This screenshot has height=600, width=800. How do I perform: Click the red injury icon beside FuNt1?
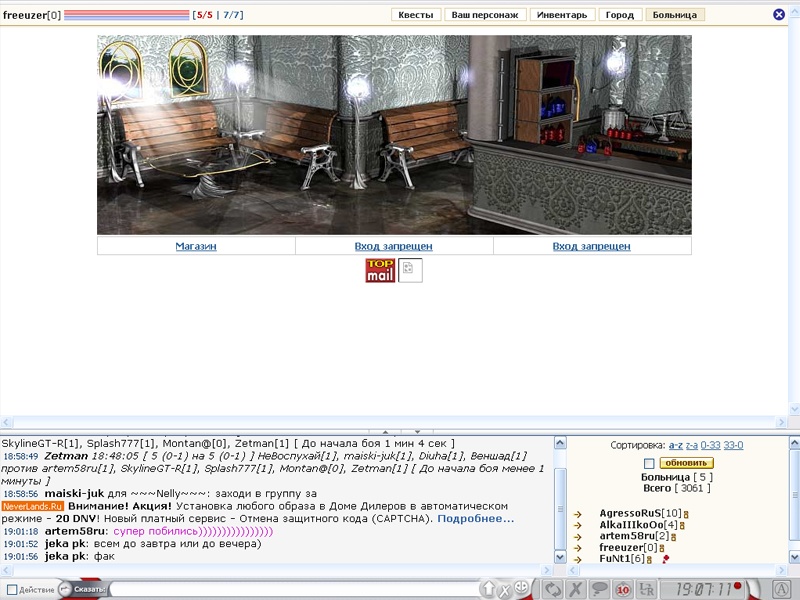665,559
